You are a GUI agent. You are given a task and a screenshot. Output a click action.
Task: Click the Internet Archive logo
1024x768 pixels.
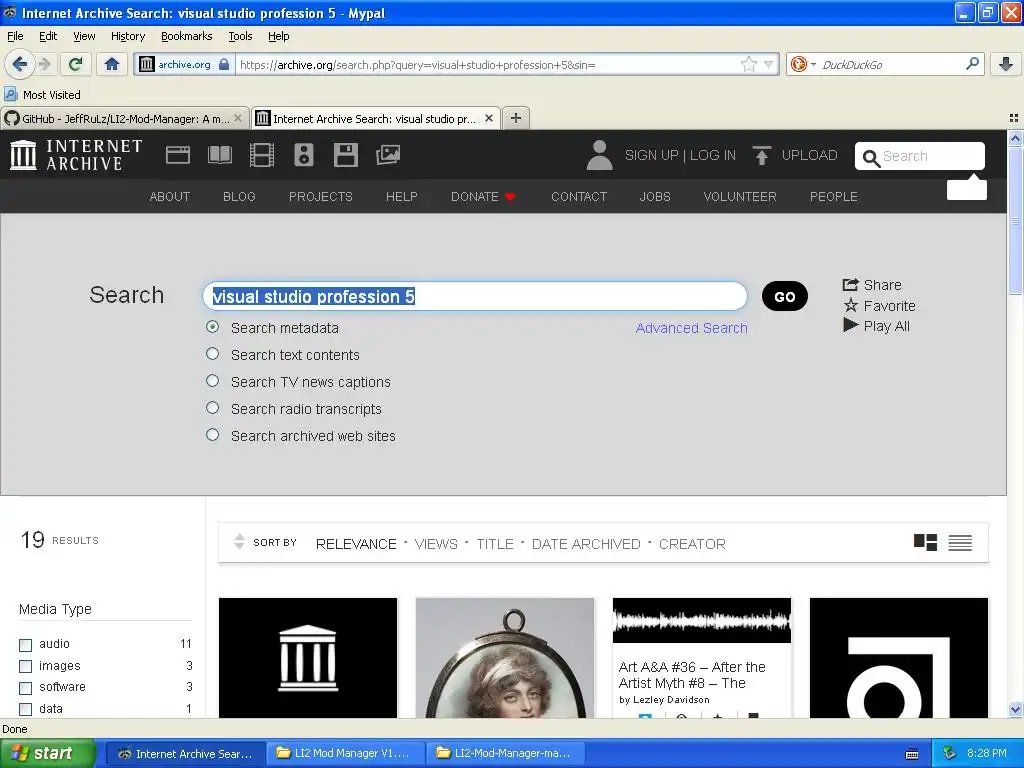pyautogui.click(x=76, y=155)
